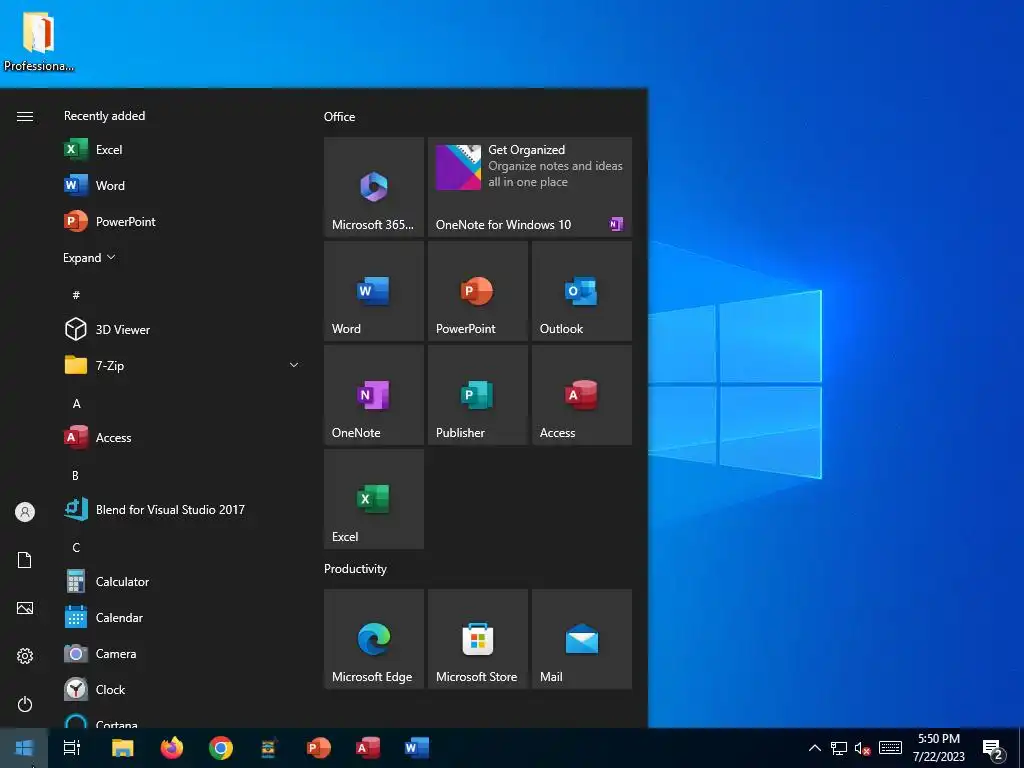Viewport: 1024px width, 768px height.
Task: Click the Word tile in Office group
Action: (x=374, y=291)
